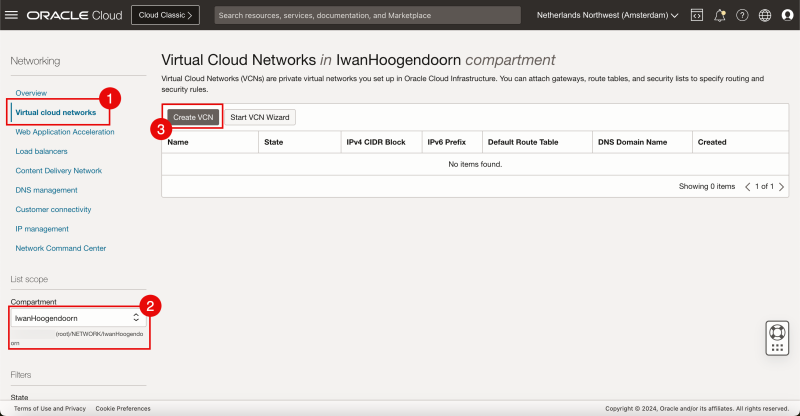Open the language globe icon

point(765,15)
